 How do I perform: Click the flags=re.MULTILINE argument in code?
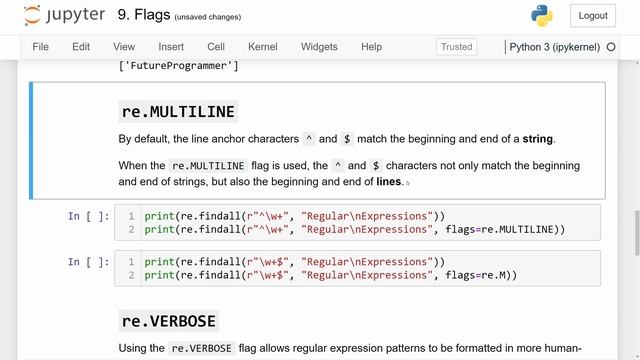point(499,229)
